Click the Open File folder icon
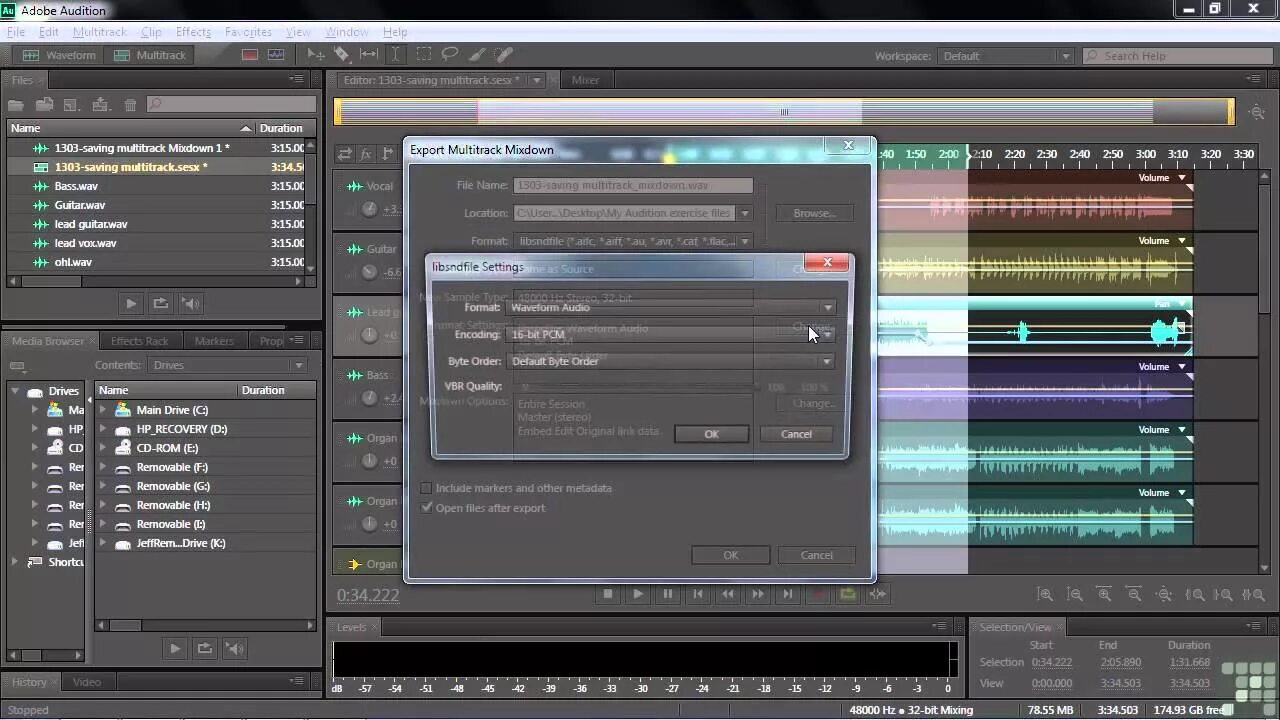The image size is (1280, 720). [x=16, y=104]
